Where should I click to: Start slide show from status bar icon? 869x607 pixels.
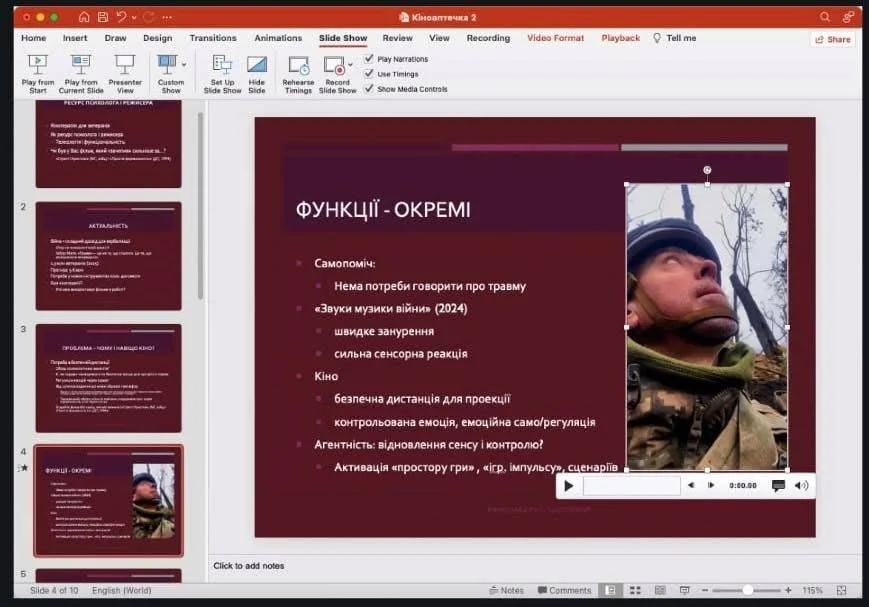coord(684,590)
